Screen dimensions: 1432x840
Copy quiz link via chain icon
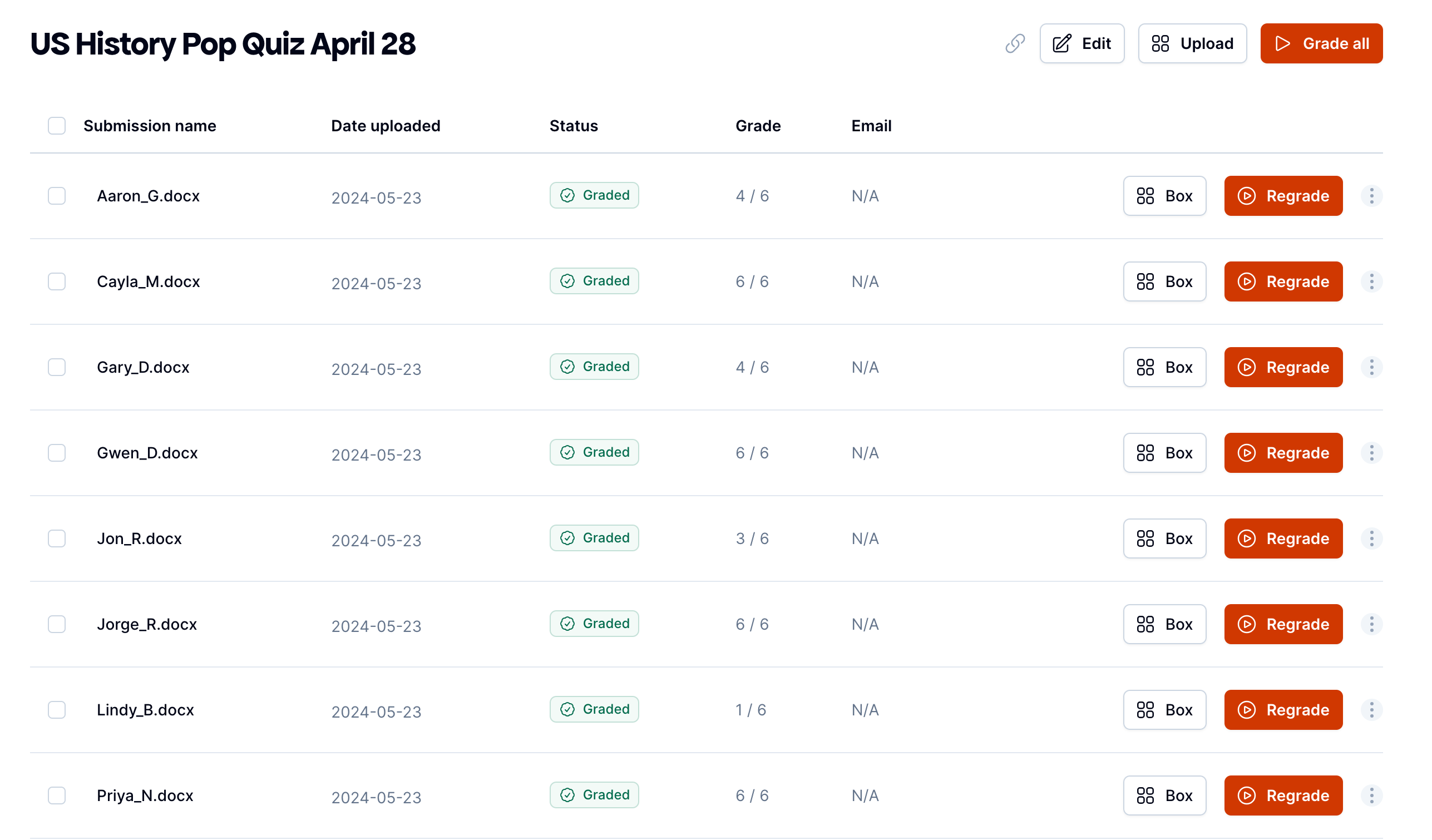click(x=1015, y=44)
